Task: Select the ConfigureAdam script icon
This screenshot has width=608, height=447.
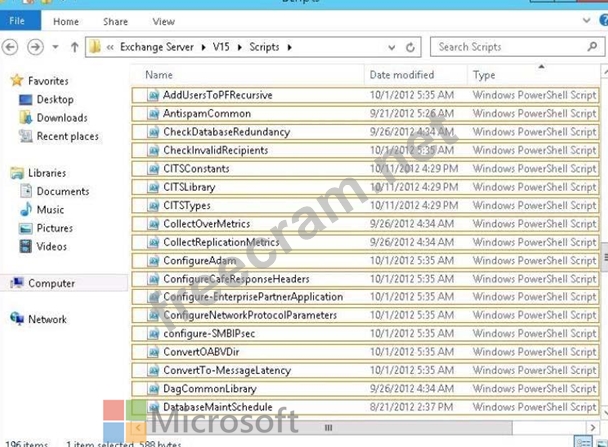Action: click(154, 261)
